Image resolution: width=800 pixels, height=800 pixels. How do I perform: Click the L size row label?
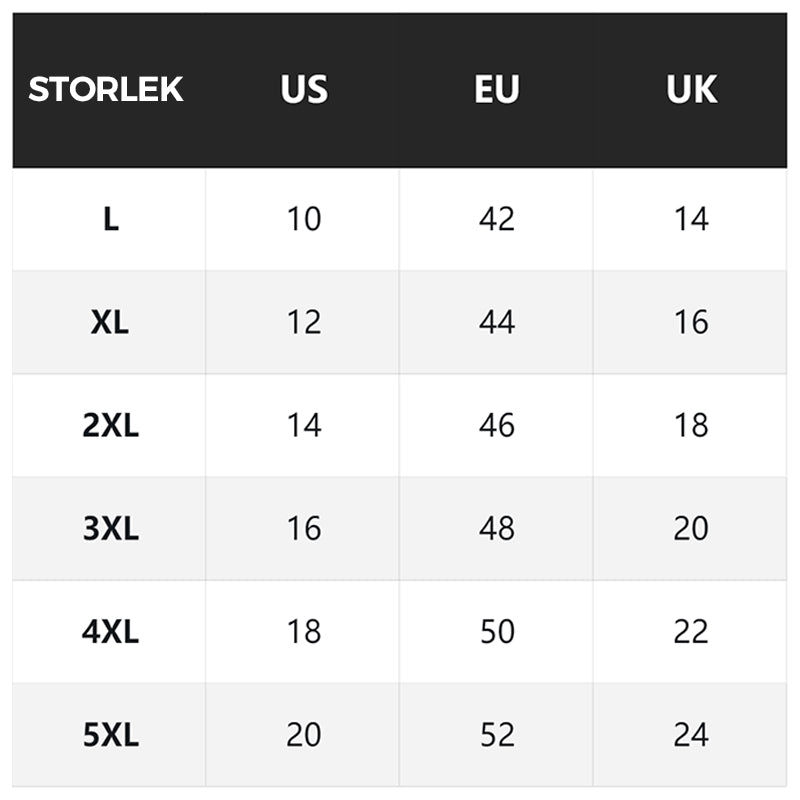[x=110, y=219]
